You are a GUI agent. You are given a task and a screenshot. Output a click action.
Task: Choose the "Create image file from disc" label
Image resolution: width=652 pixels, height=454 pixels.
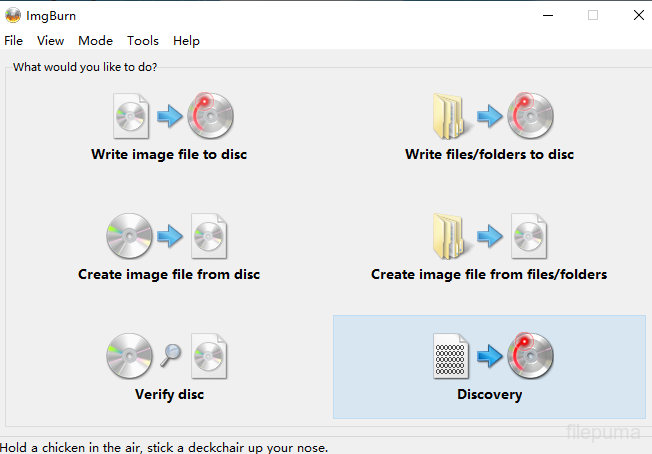pyautogui.click(x=169, y=274)
